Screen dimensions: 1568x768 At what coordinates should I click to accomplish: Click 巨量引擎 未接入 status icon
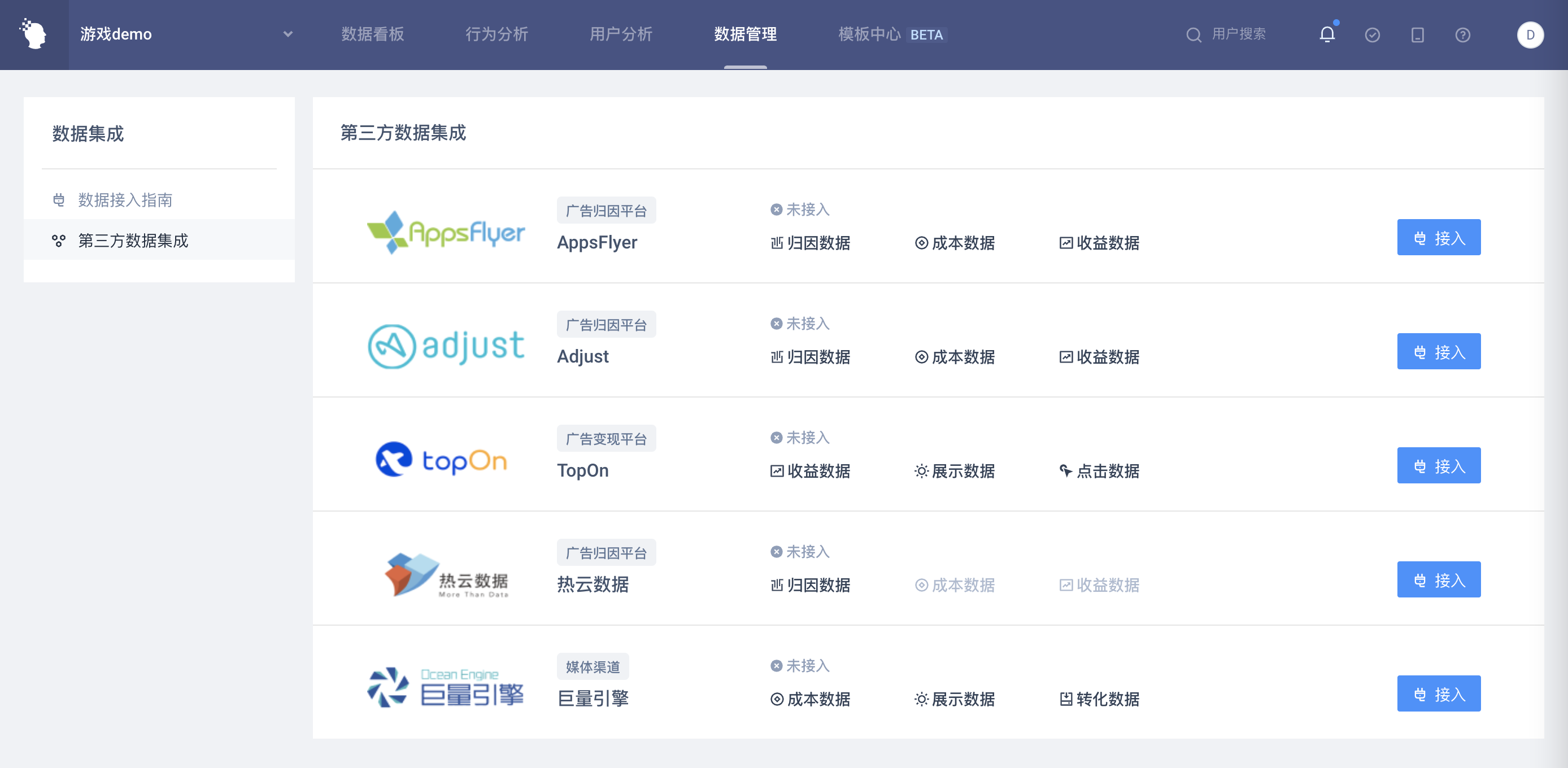click(x=776, y=666)
